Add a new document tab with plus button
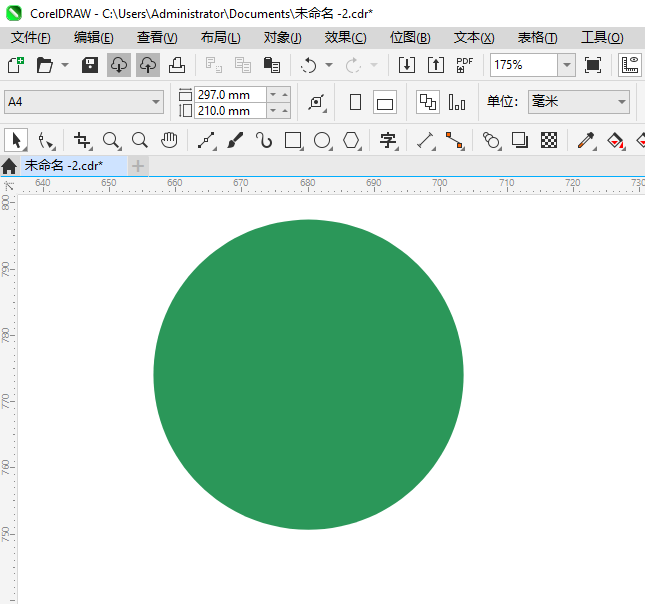This screenshot has width=645, height=604. pos(138,165)
